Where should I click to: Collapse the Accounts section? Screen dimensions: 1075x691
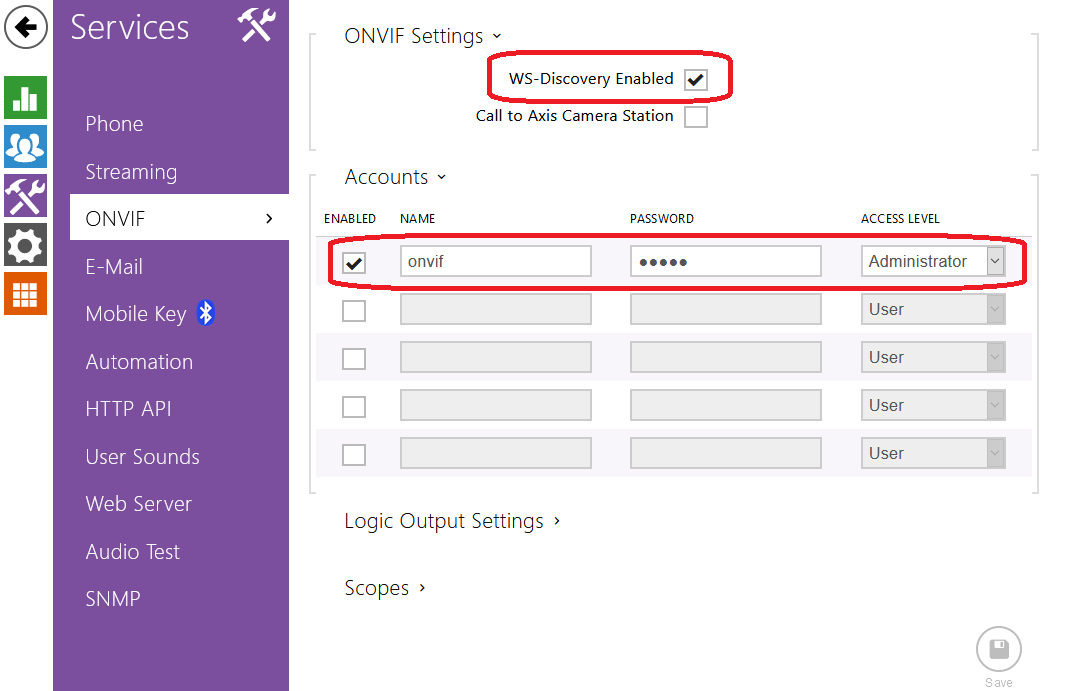pos(395,177)
